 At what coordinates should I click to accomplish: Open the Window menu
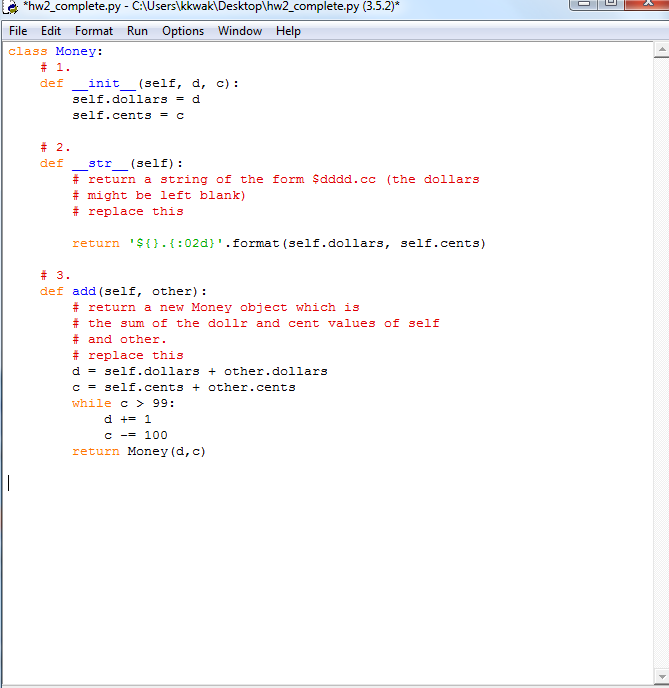tap(240, 31)
